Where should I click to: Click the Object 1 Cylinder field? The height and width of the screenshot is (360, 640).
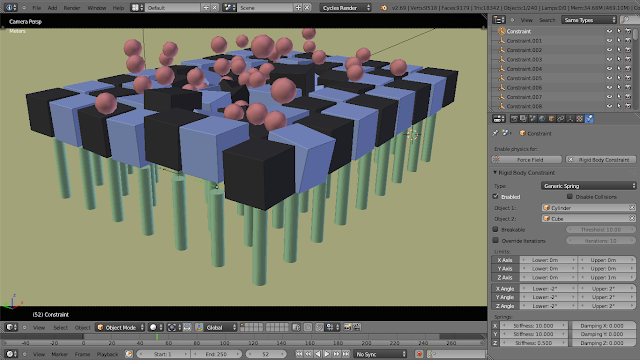589,208
